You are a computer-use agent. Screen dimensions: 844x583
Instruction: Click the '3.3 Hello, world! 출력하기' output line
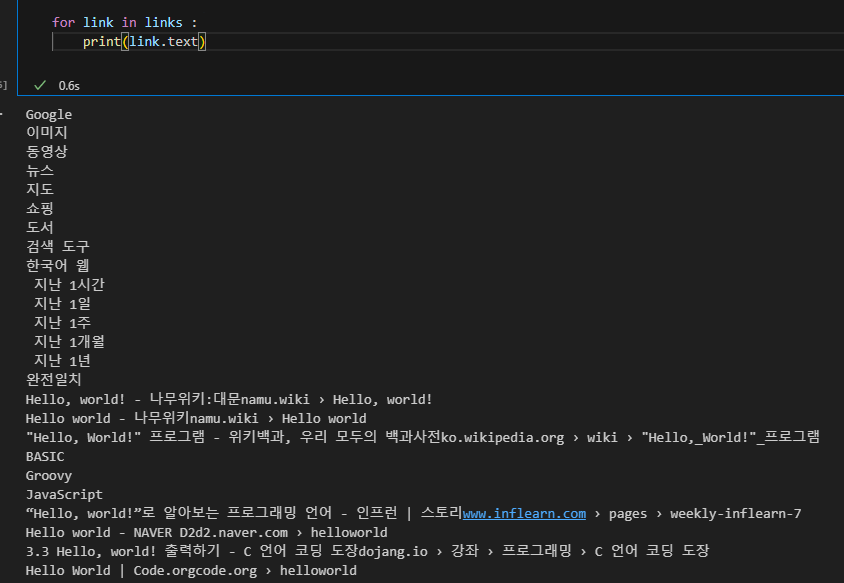point(367,551)
